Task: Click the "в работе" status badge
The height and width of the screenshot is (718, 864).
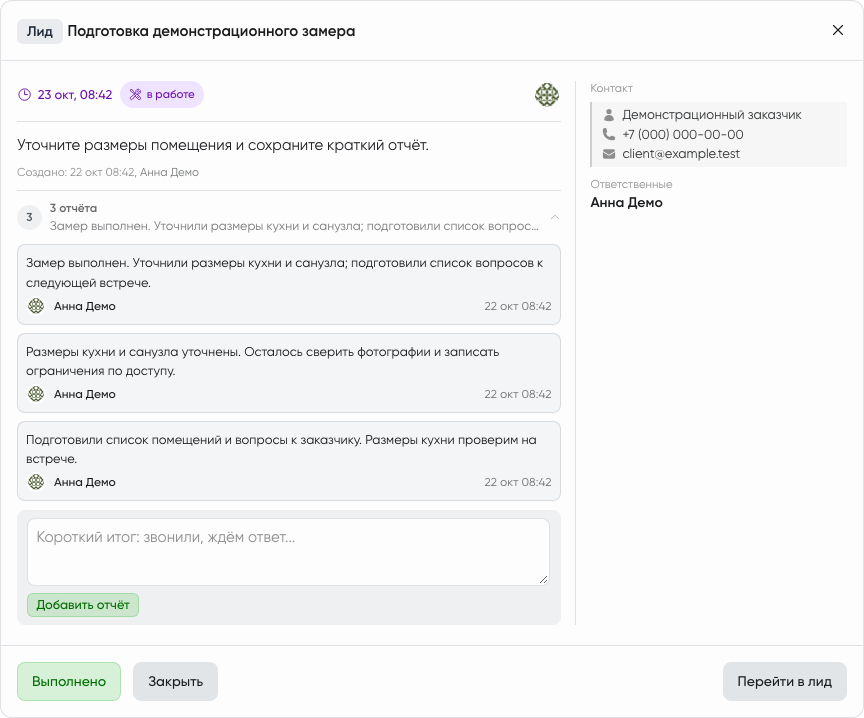Action: click(x=162, y=95)
